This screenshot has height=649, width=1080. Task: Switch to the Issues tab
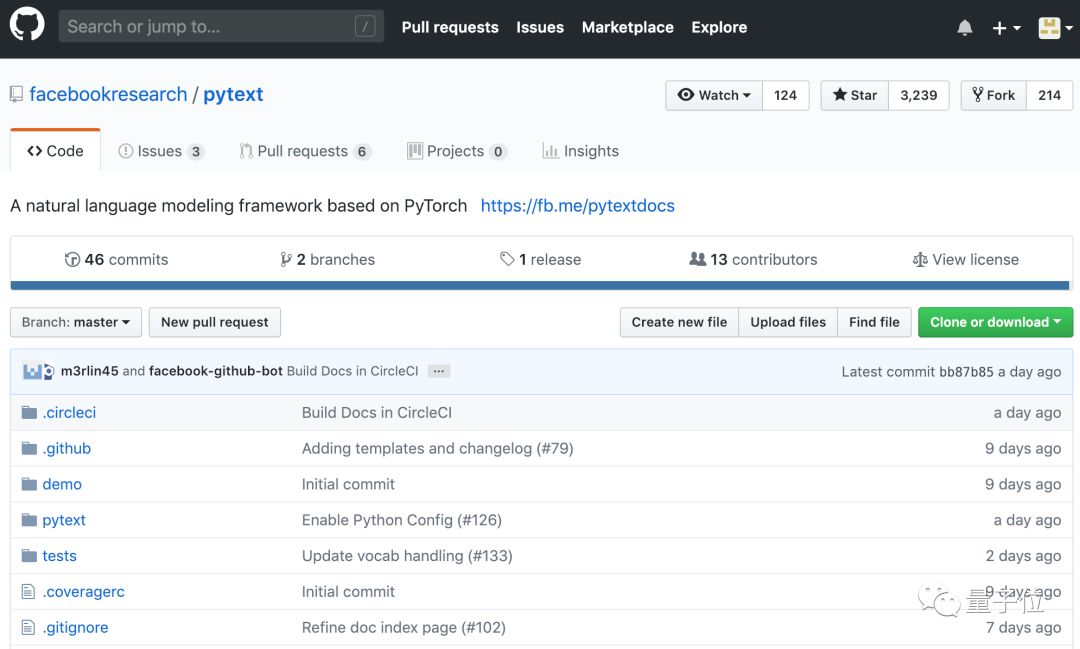coord(160,151)
